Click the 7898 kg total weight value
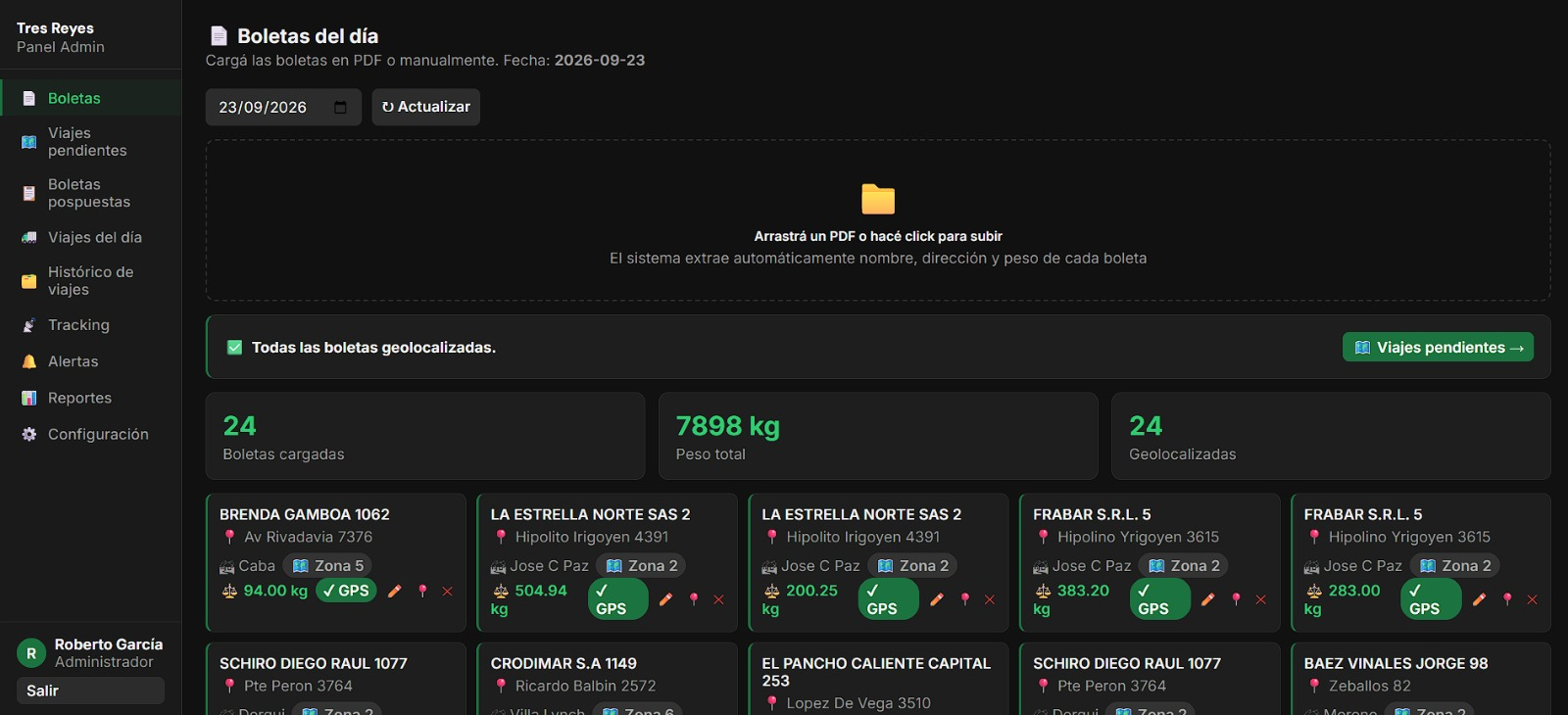Image resolution: width=1568 pixels, height=715 pixels. [x=728, y=426]
